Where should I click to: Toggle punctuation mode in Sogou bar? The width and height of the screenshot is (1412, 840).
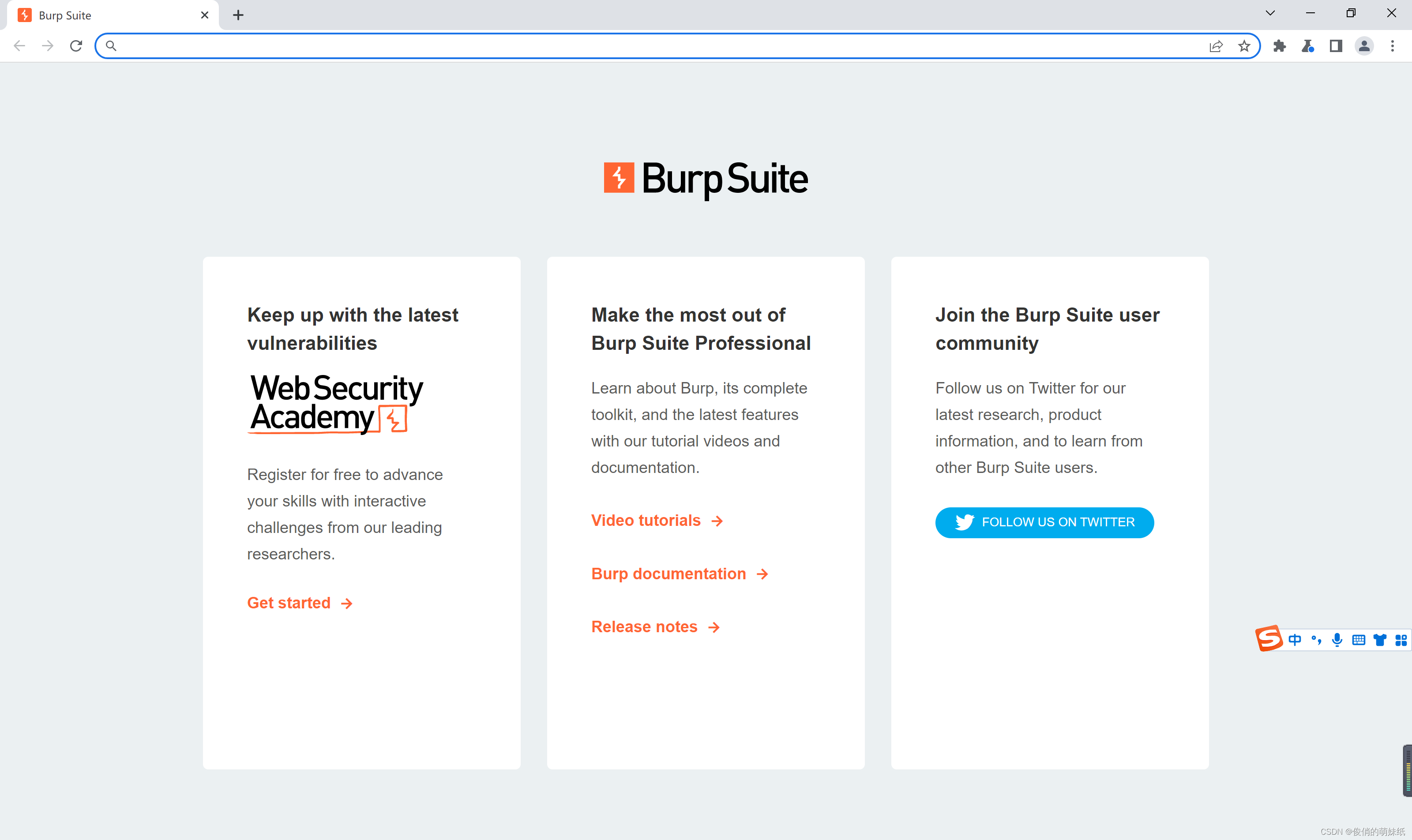pos(1316,640)
